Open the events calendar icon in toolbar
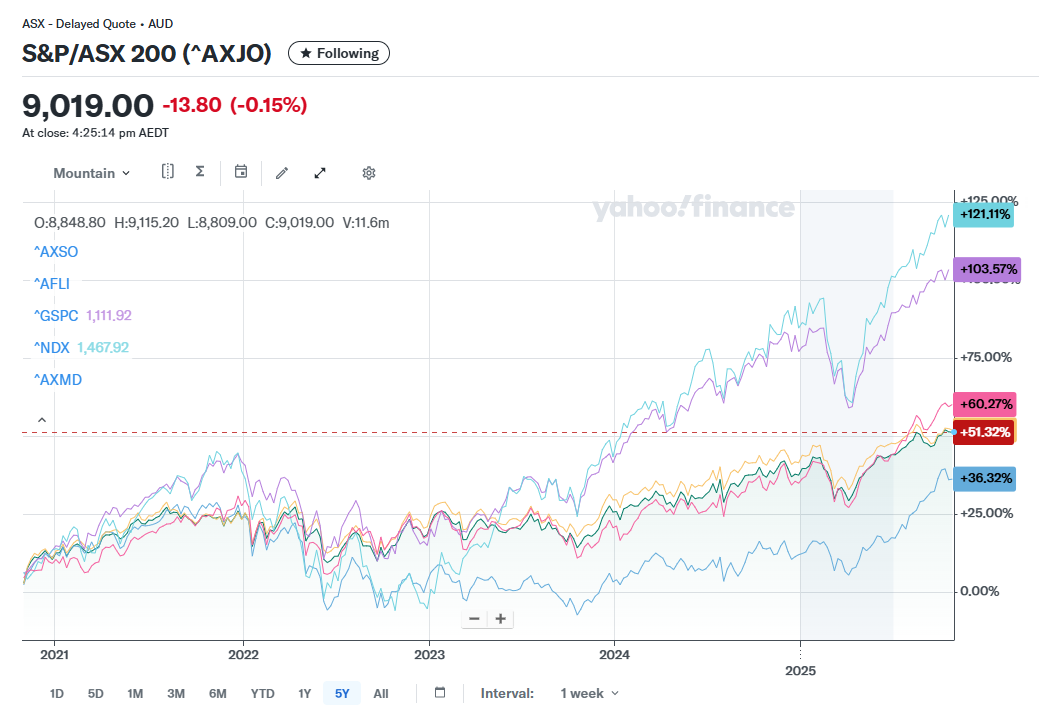1043x721 pixels. pos(241,172)
